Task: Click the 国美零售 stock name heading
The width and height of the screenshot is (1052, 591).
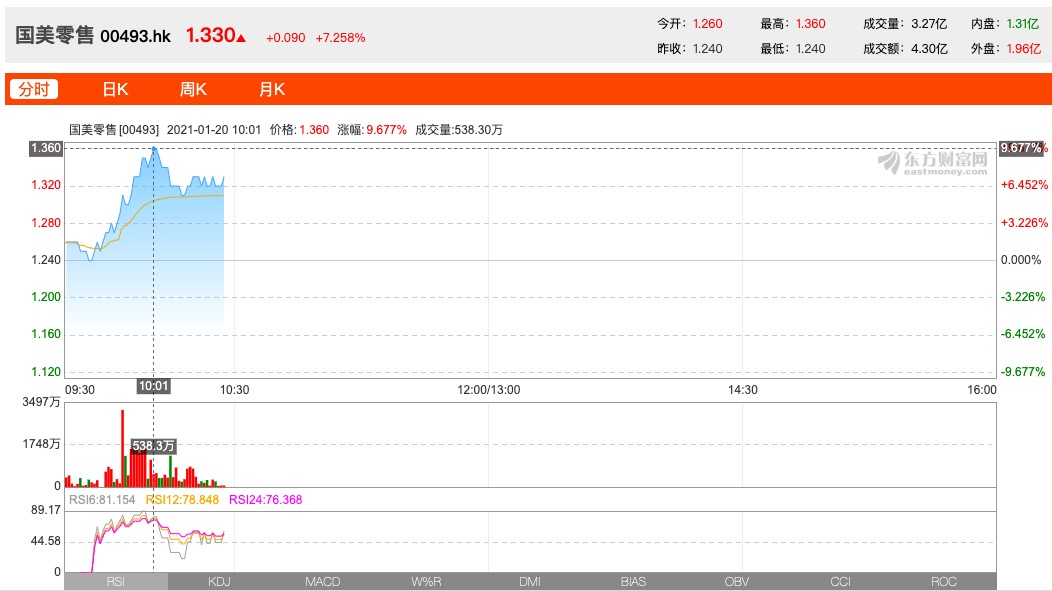Action: pos(54,35)
